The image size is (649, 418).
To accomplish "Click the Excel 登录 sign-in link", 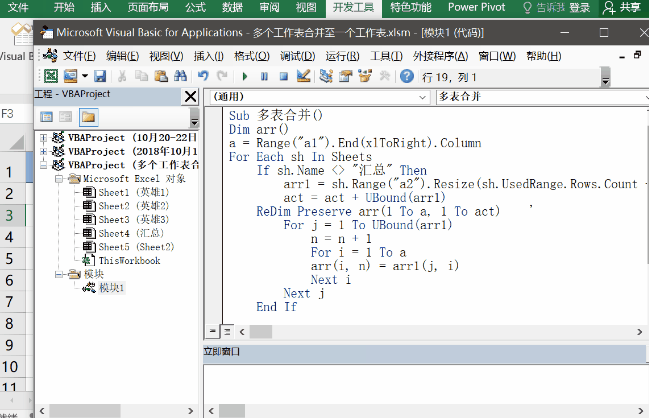I will point(579,7).
